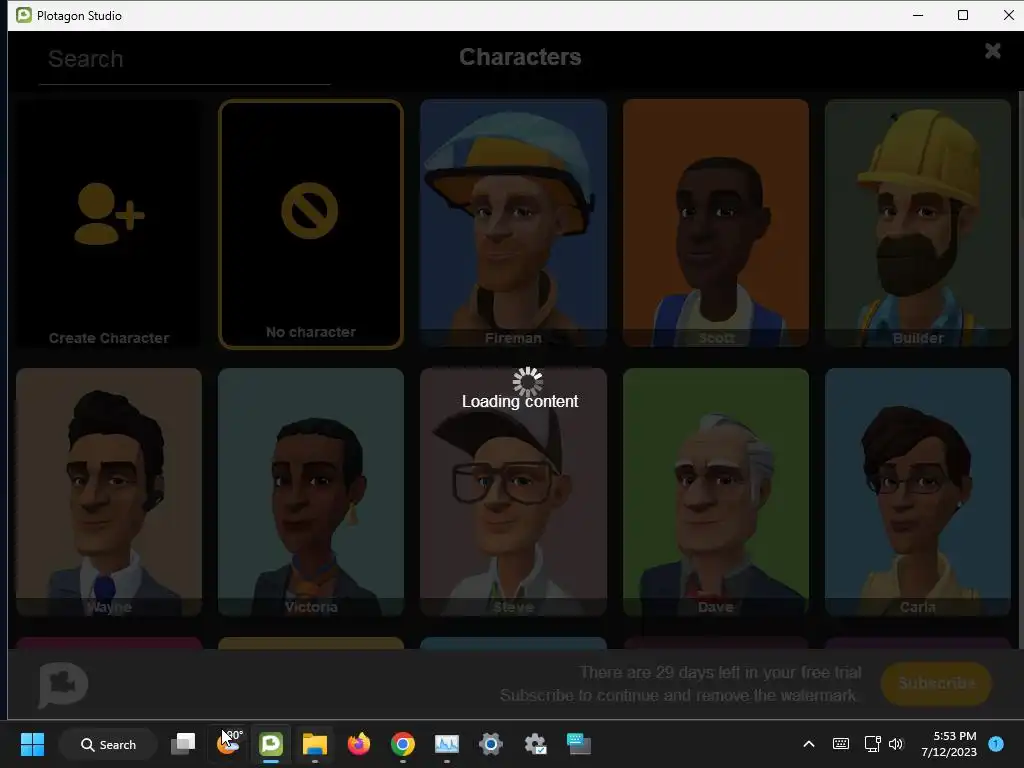Minimize the Plotagon Studio window
Screen dimensions: 1024x768
click(x=918, y=15)
